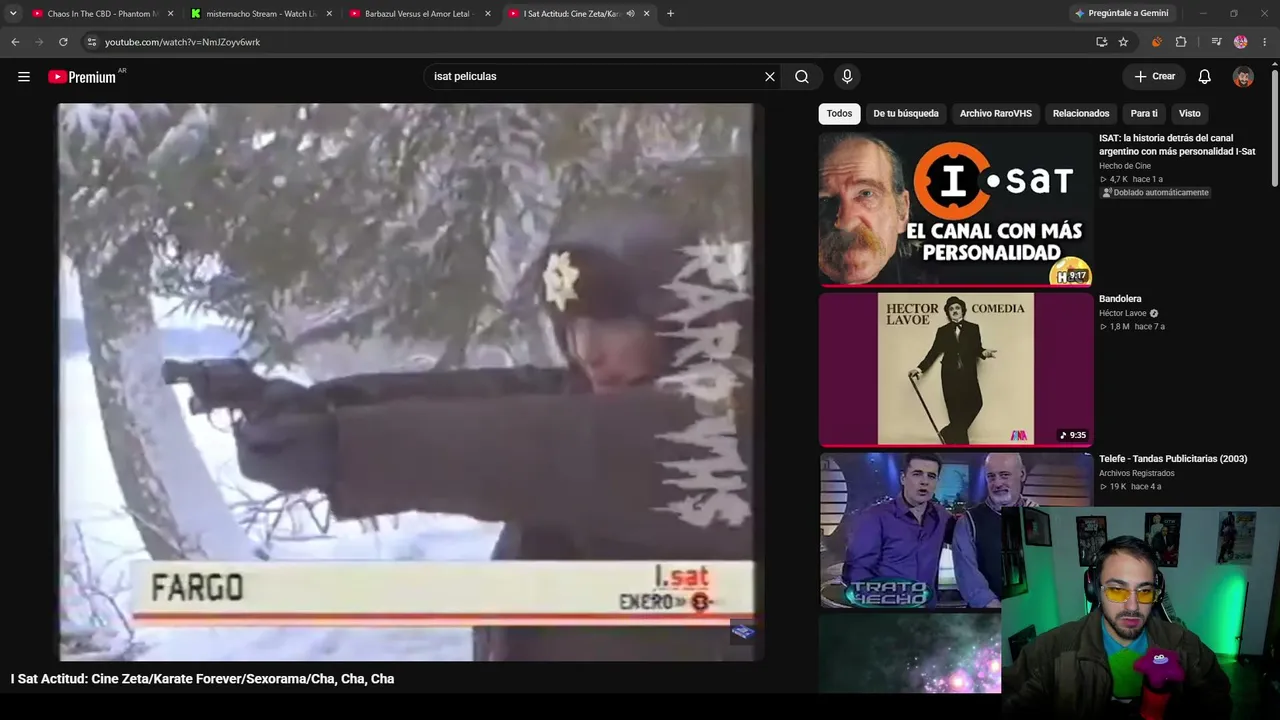Select the 'Visto' chip
This screenshot has width=1280, height=720.
coord(1189,113)
